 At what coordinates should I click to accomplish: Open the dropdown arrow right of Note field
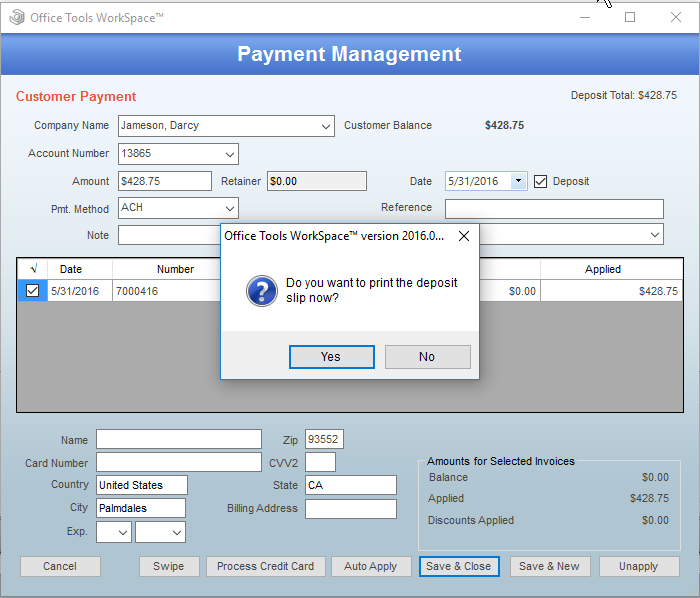655,235
